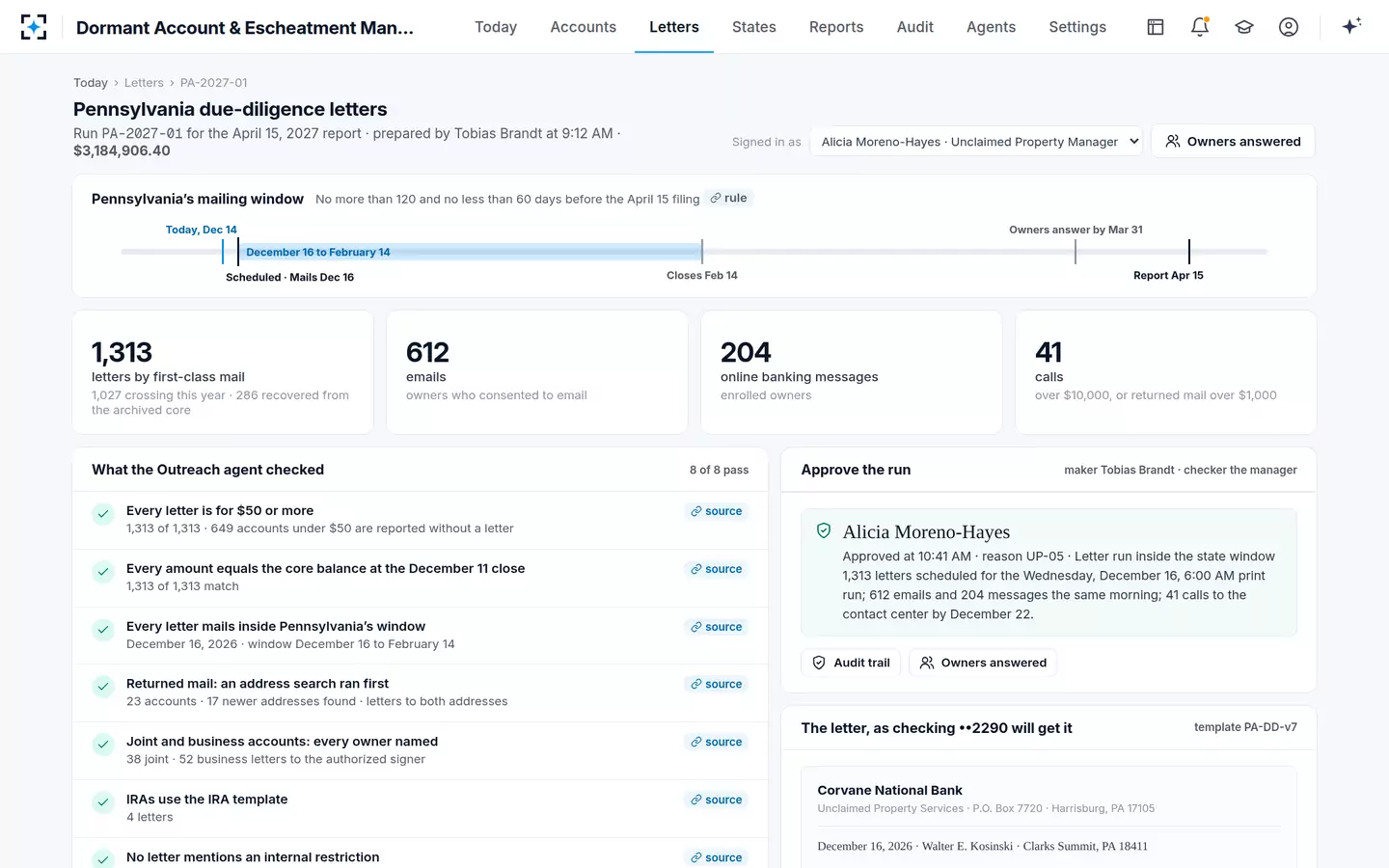Open the notifications bell

coord(1200,27)
